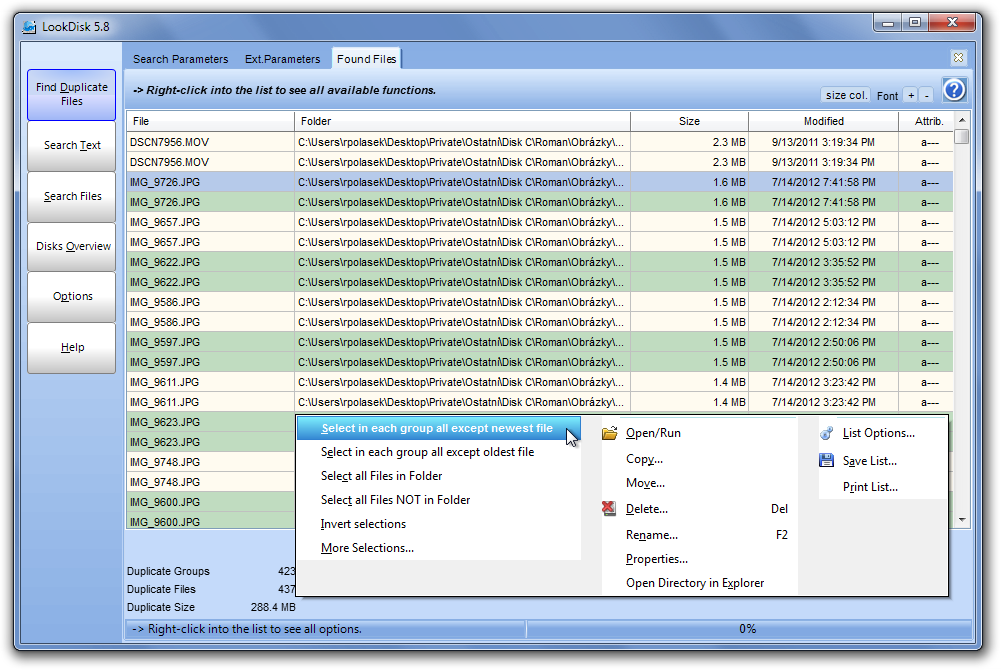This screenshot has height=670, width=1001.
Task: Select the first IMG_9600.JPG row
Action: tap(211, 502)
